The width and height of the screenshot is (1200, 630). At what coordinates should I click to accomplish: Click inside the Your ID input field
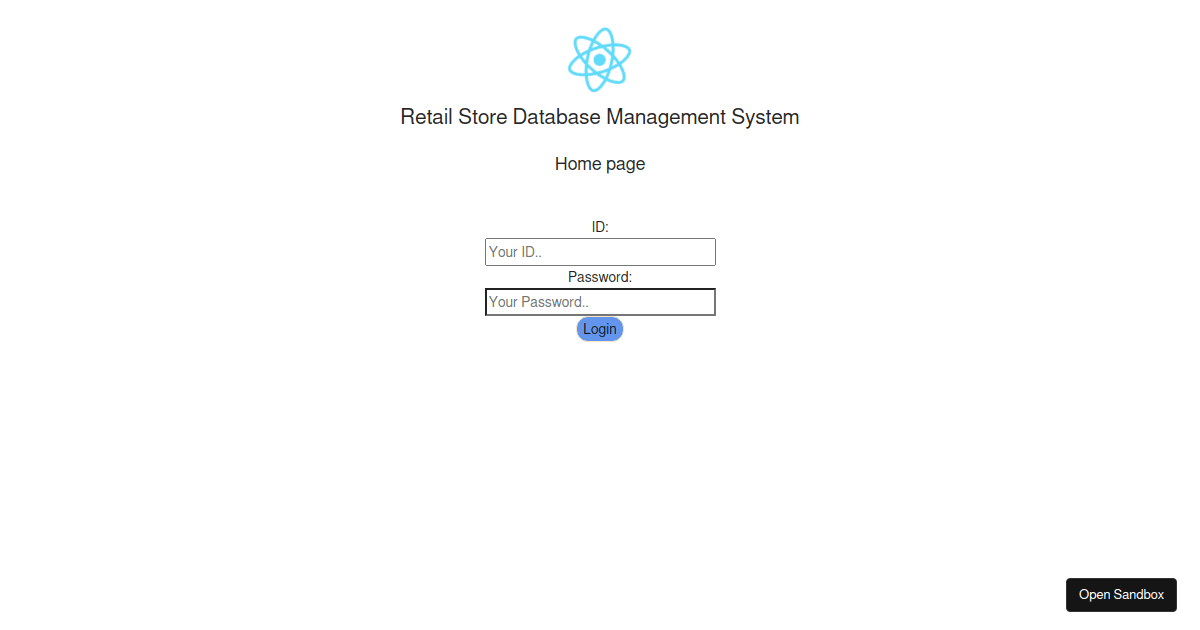point(600,251)
